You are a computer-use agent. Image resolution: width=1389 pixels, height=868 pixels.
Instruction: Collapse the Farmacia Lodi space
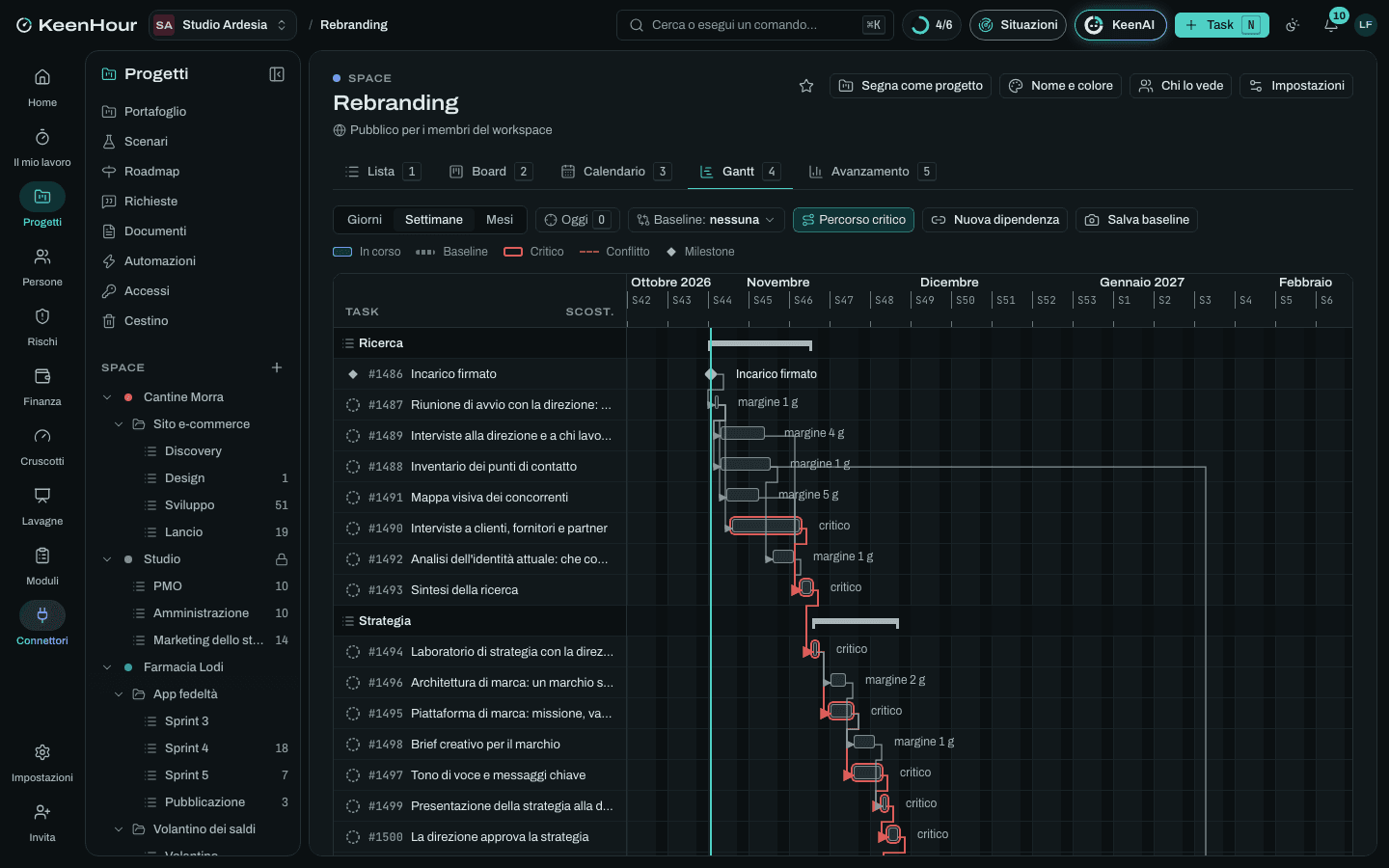[x=107, y=667]
